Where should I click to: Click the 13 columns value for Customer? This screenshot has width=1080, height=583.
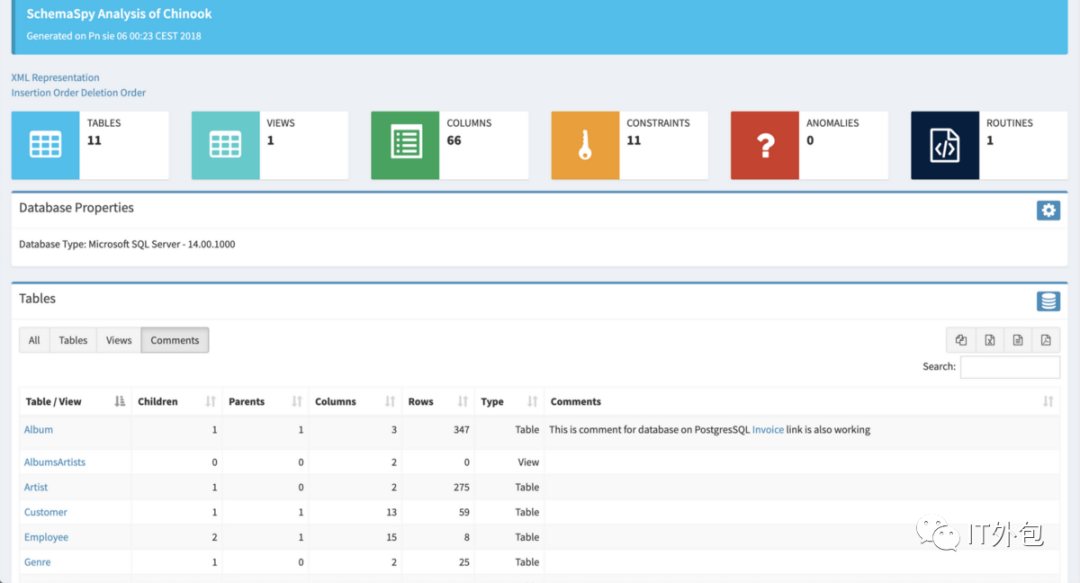tap(391, 512)
